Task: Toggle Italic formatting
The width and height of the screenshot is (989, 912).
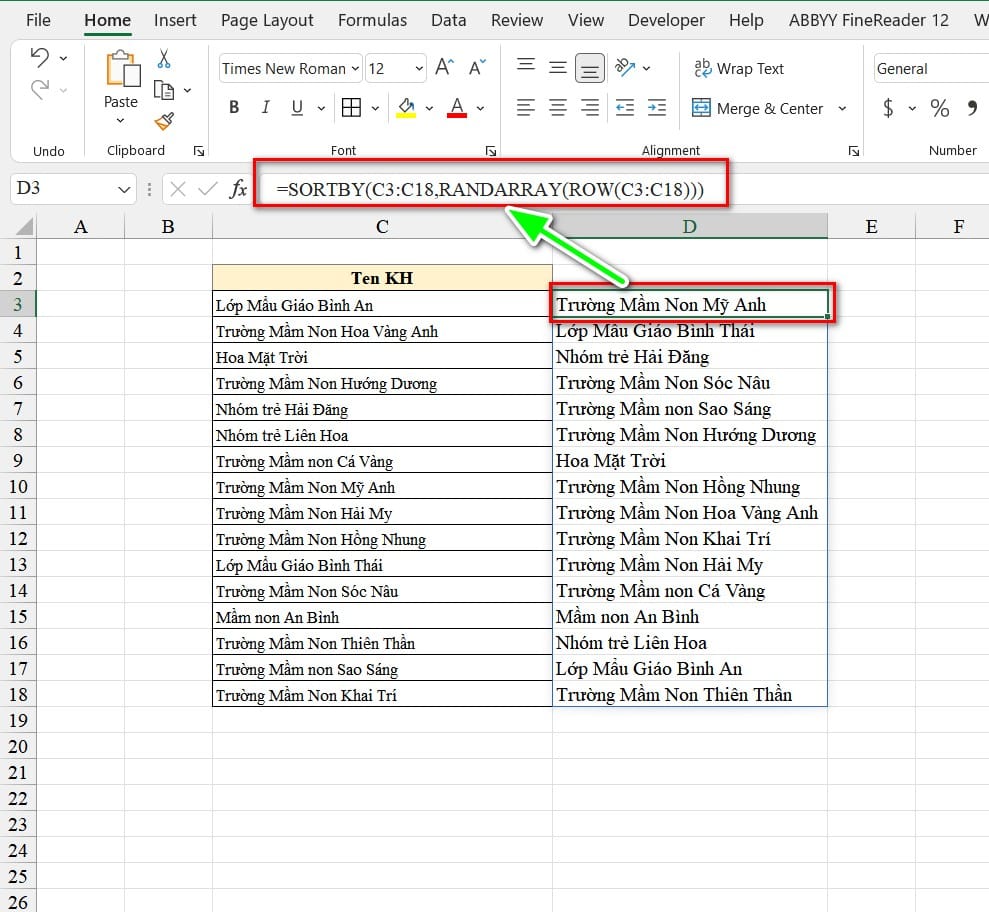Action: 266,108
